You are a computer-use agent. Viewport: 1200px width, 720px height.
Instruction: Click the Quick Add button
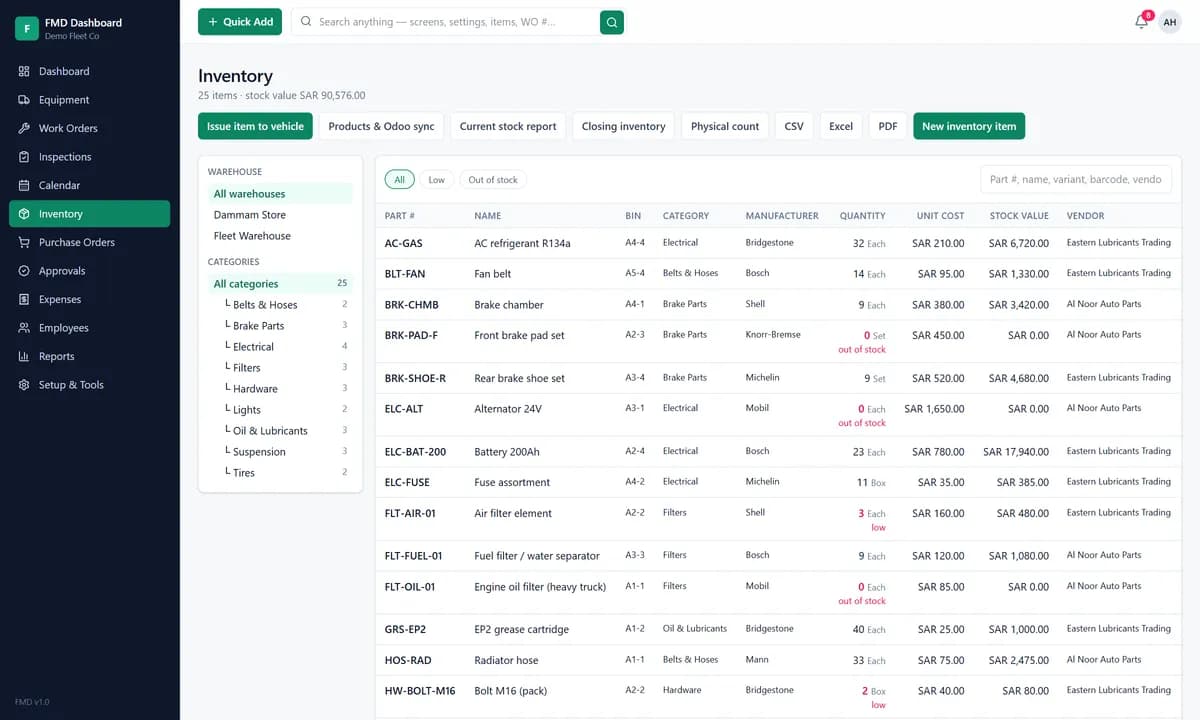(x=240, y=22)
